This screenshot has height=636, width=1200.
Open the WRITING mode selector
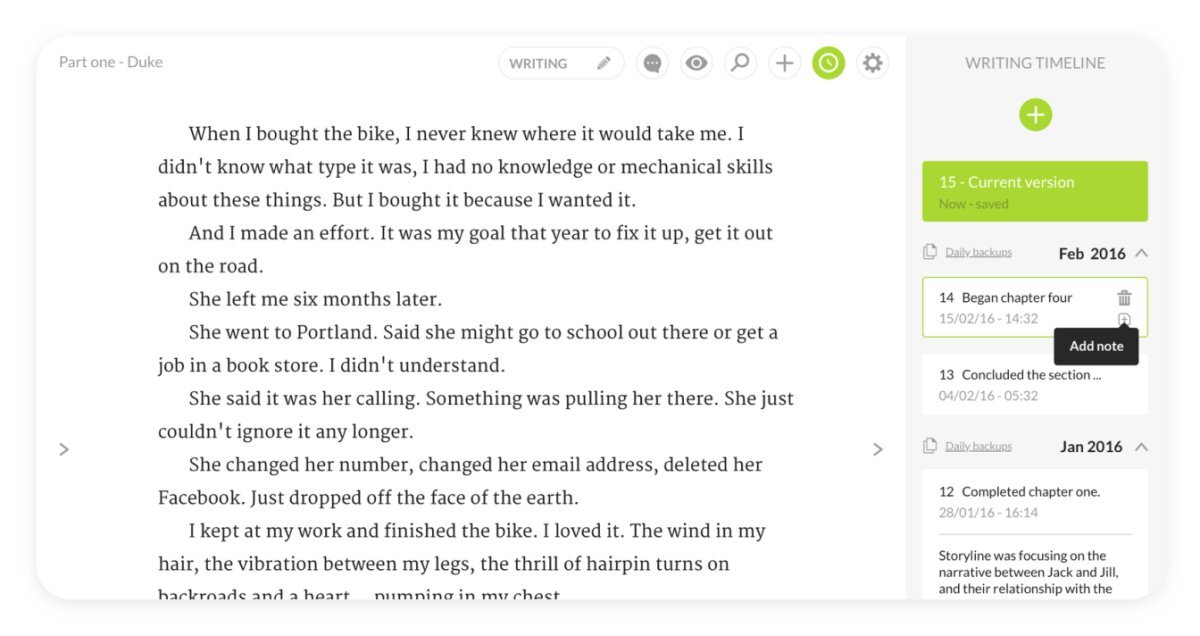tap(561, 63)
